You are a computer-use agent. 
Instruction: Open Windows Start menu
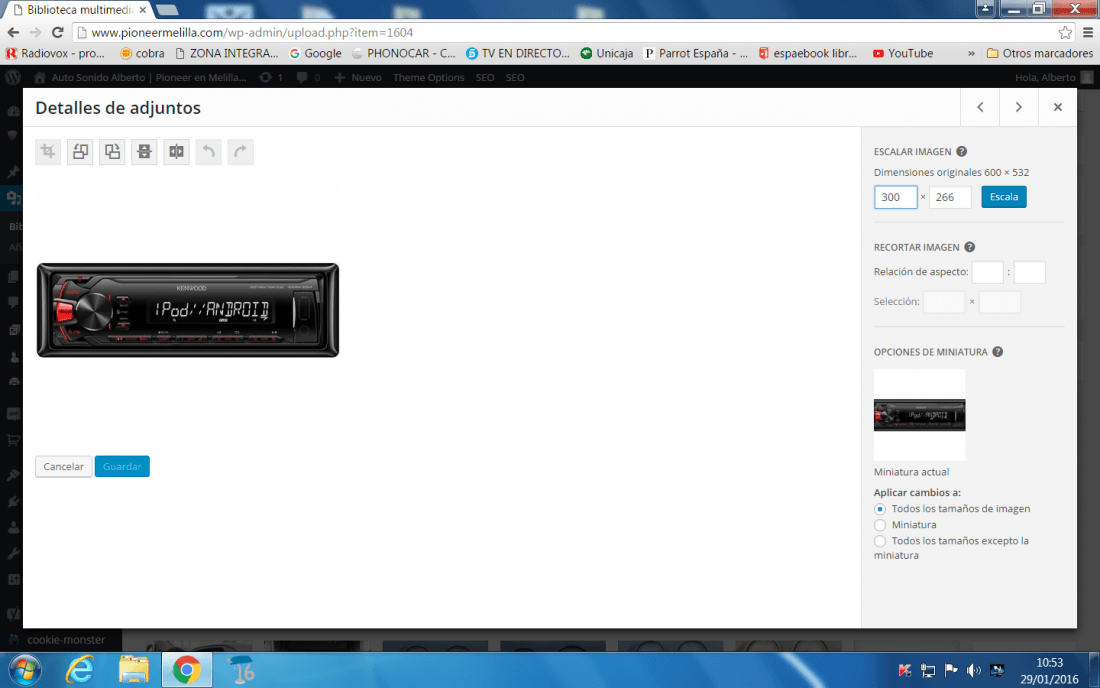tap(25, 670)
